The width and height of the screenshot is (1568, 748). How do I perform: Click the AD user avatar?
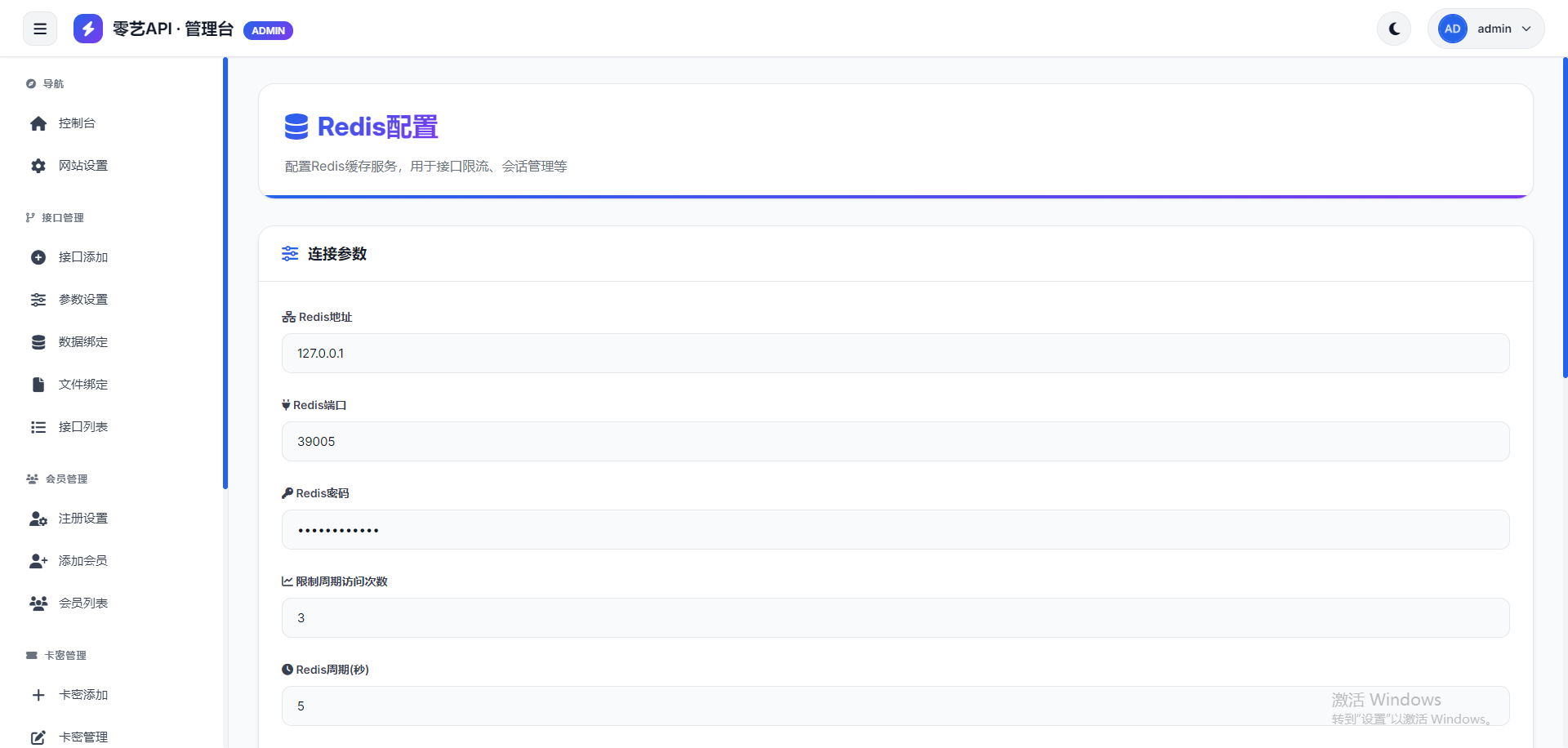(x=1452, y=29)
